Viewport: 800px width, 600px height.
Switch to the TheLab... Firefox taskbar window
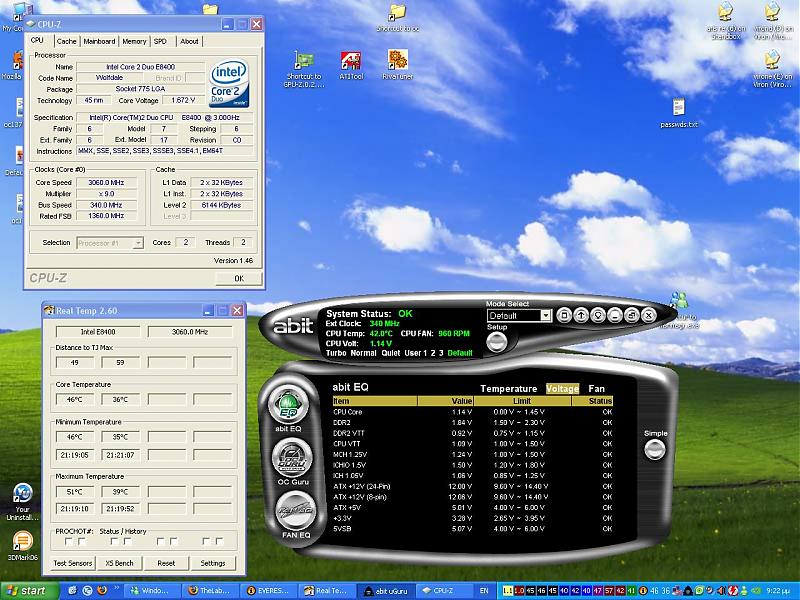tap(210, 591)
